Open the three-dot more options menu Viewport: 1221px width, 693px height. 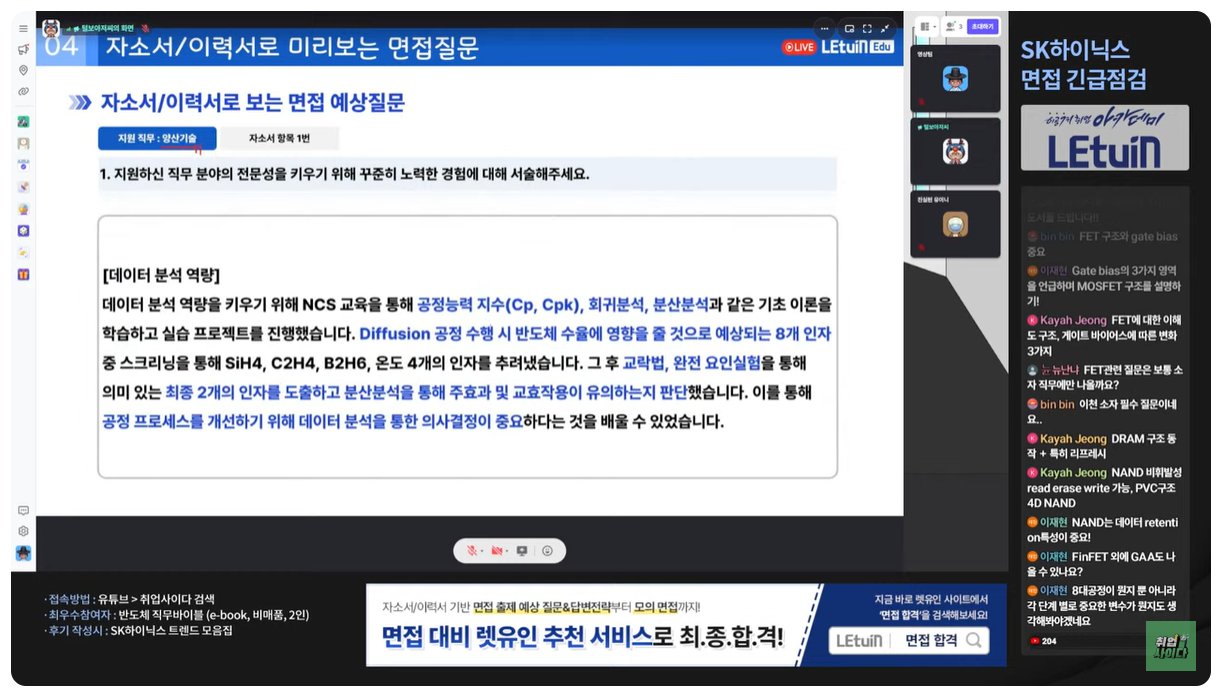coord(823,28)
